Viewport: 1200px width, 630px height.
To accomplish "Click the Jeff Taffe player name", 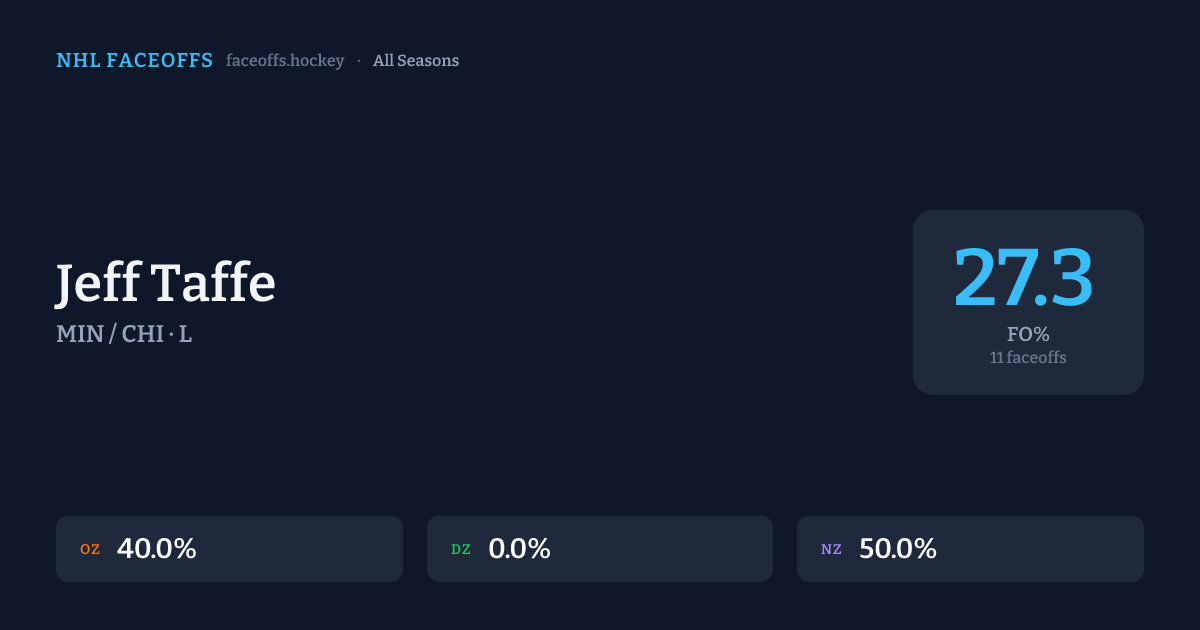I will (166, 283).
